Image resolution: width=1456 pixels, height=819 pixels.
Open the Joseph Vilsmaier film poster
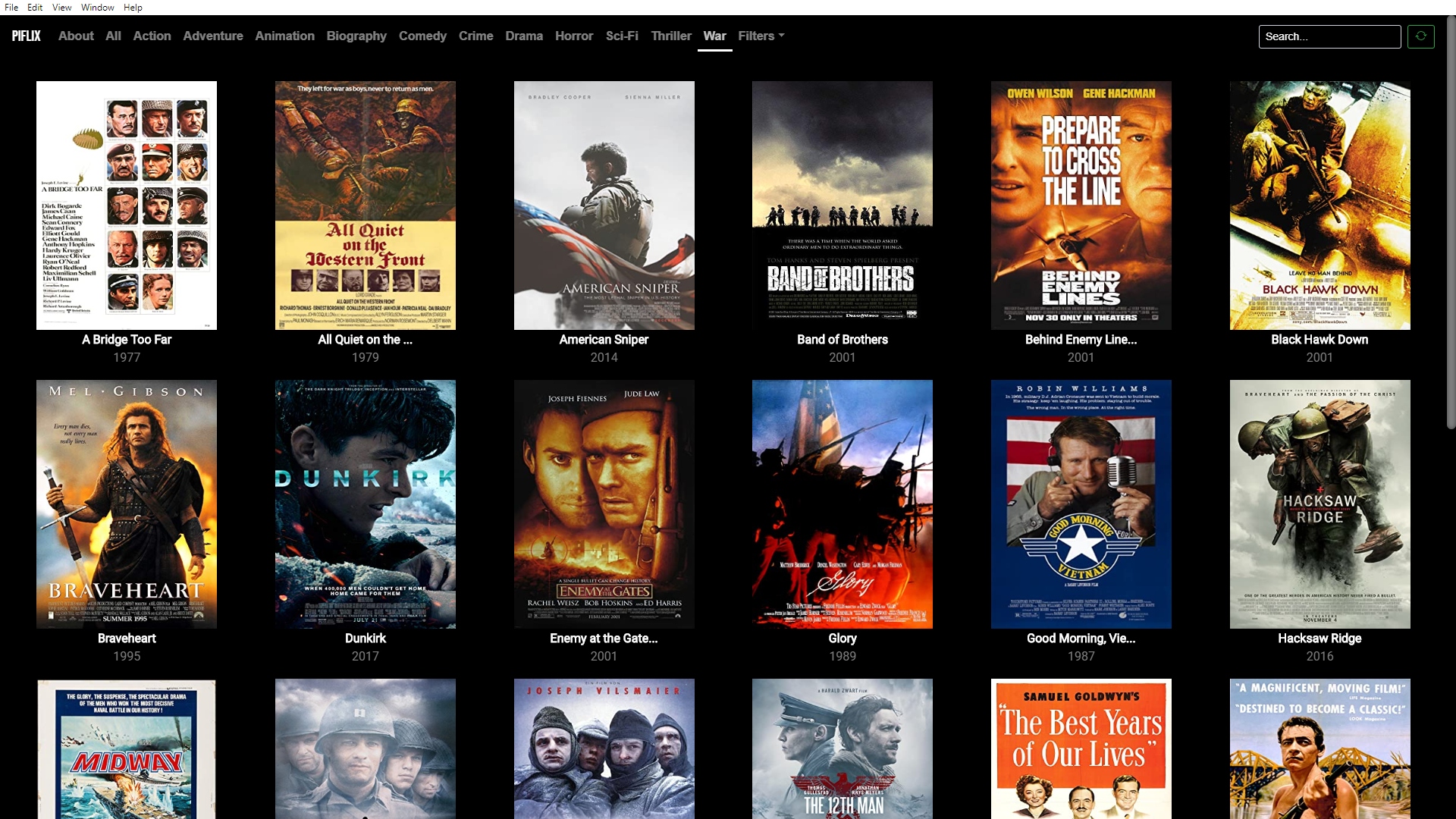(604, 749)
